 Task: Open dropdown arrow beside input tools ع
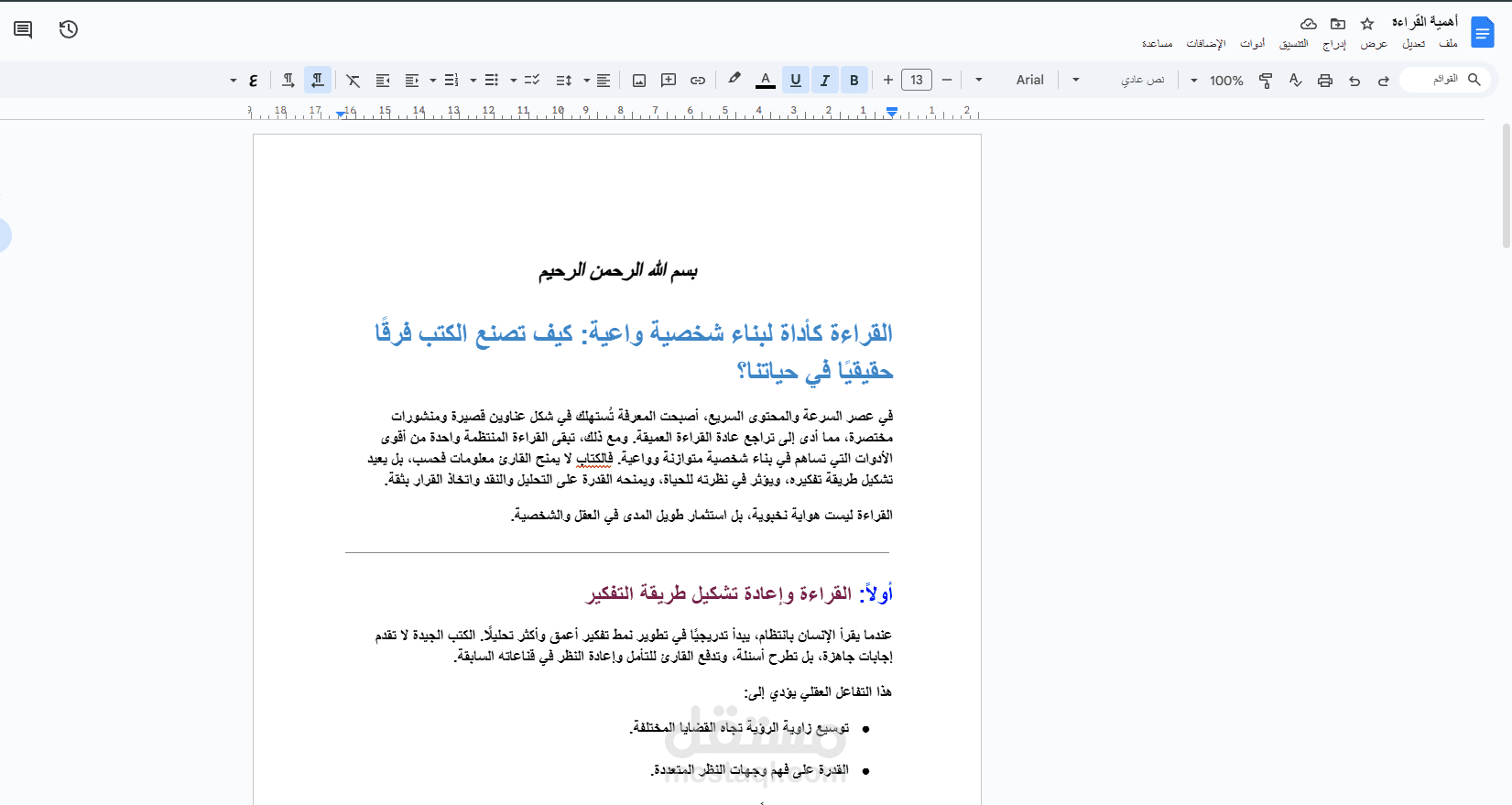(x=234, y=81)
